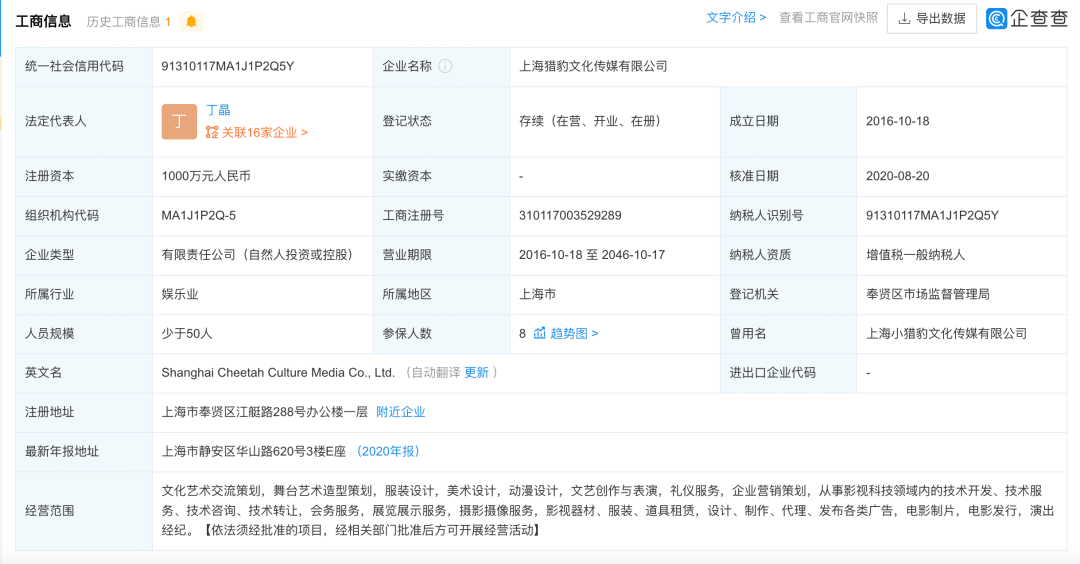The width and height of the screenshot is (1080, 564).
Task: Open the 趋势图 trend chart link
Action: pyautogui.click(x=566, y=333)
